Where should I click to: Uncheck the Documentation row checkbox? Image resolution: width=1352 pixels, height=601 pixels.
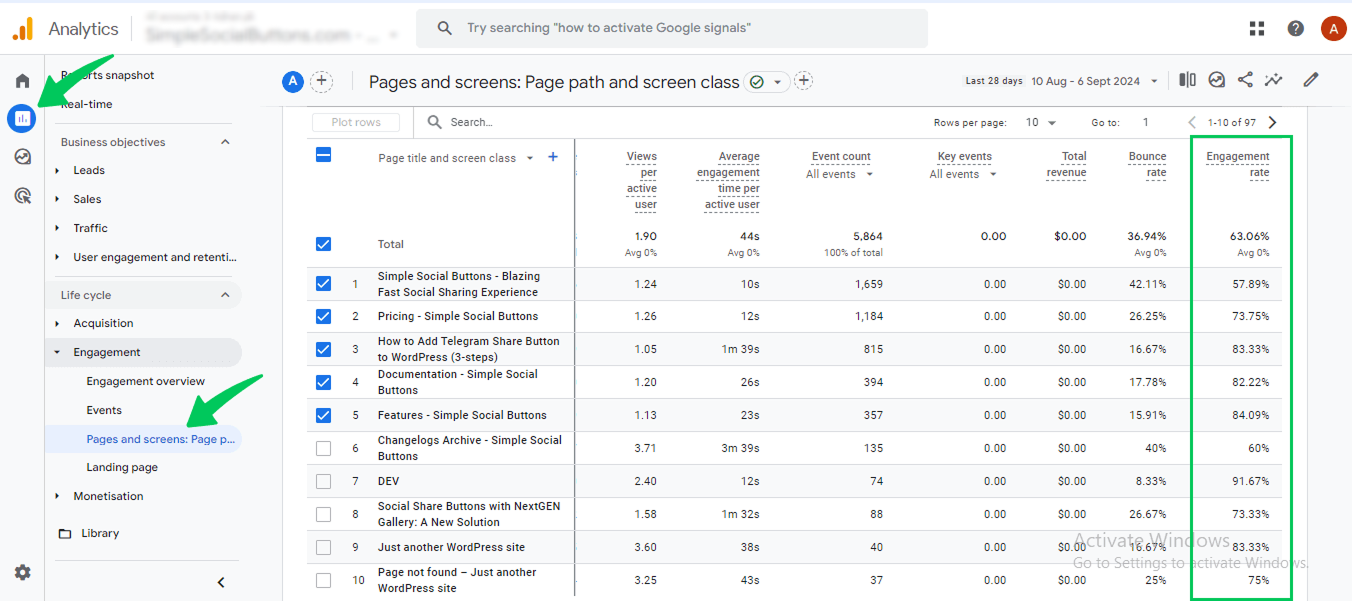click(323, 382)
